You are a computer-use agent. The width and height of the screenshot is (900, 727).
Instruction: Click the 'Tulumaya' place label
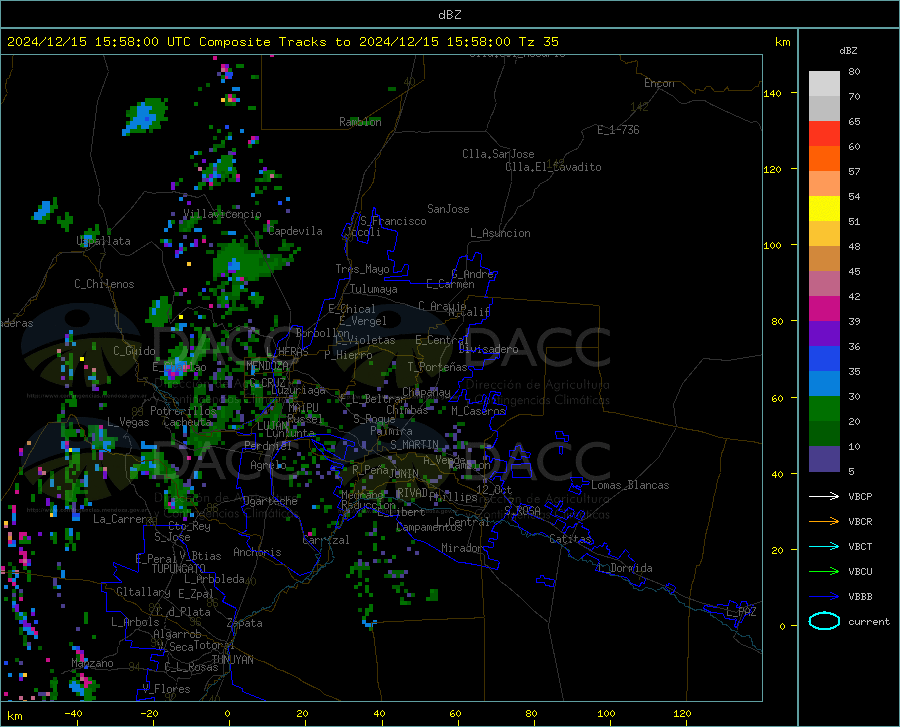(x=374, y=290)
